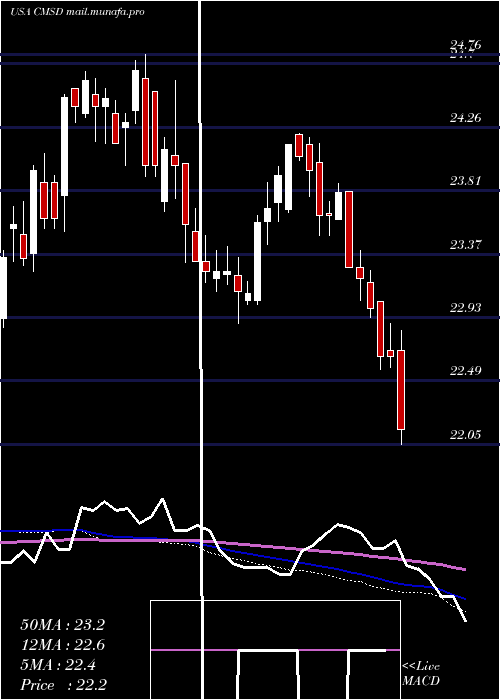Viewport: 500px width, 700px height.
Task: Click the 22.05 price level label
Action: point(466,434)
